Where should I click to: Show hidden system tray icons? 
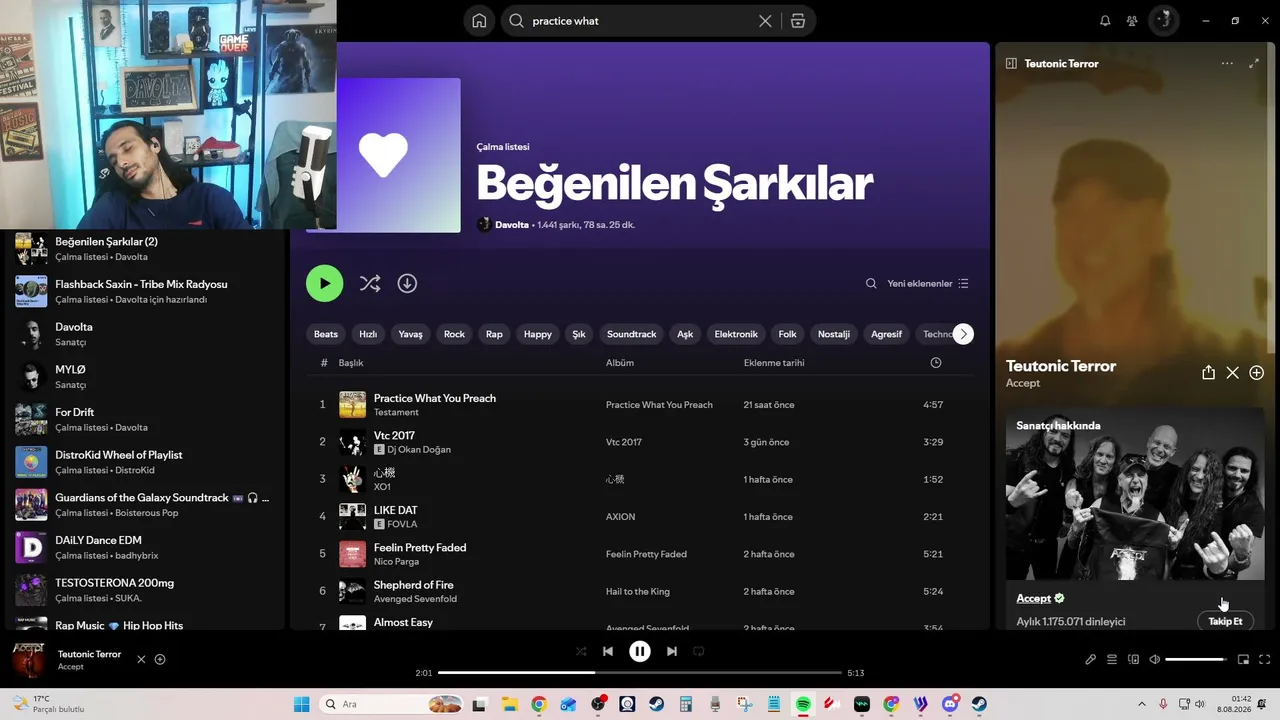pos(1141,704)
